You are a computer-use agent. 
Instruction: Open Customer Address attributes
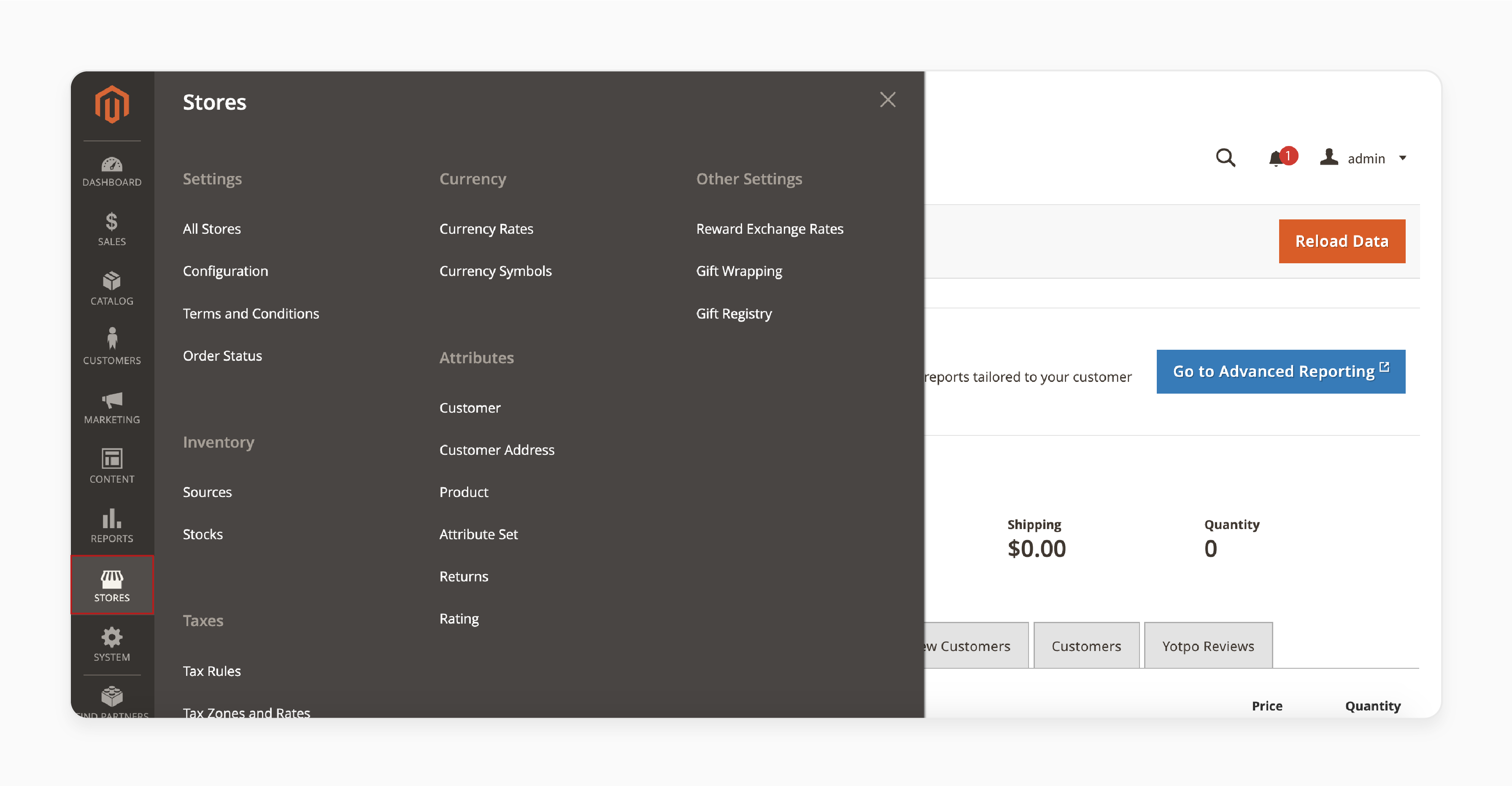tap(497, 450)
